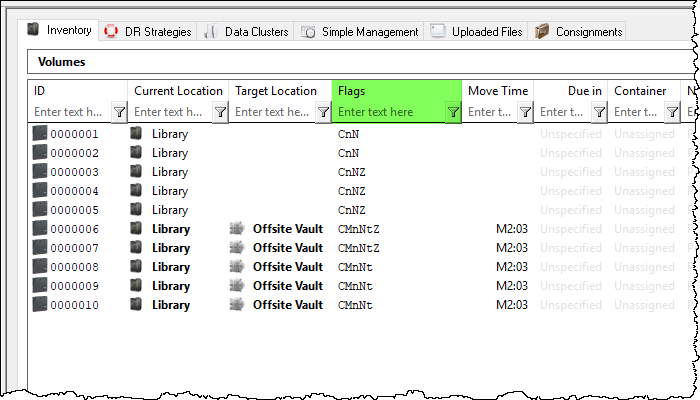Image resolution: width=700 pixels, height=400 pixels.
Task: Open the Container column filter funnel
Action: coord(672,112)
